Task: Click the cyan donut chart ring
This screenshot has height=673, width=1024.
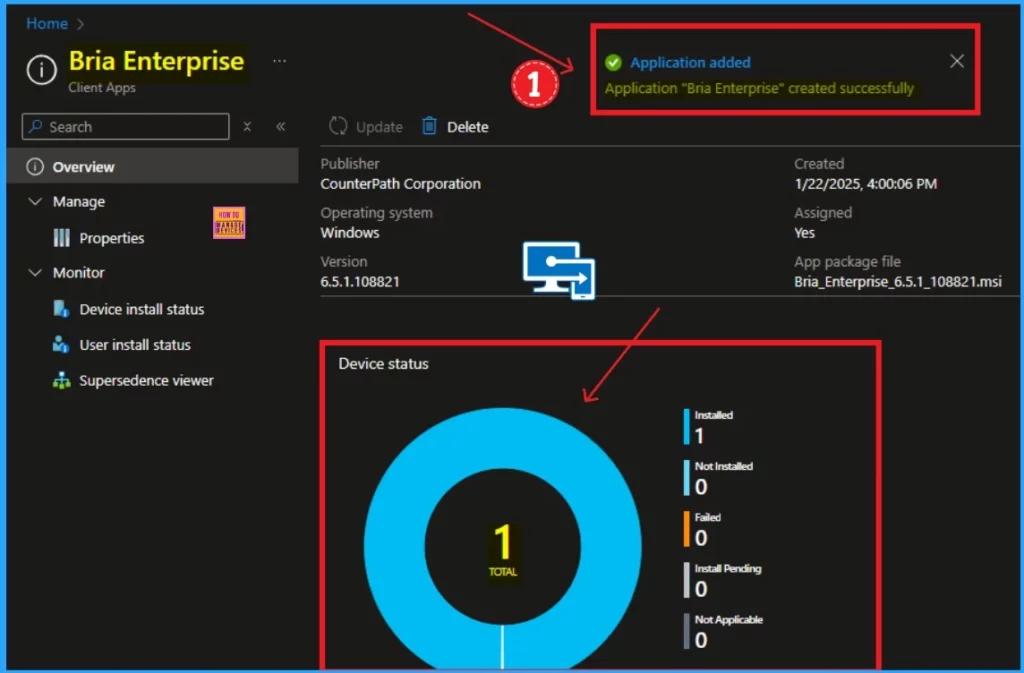Action: tap(394, 546)
